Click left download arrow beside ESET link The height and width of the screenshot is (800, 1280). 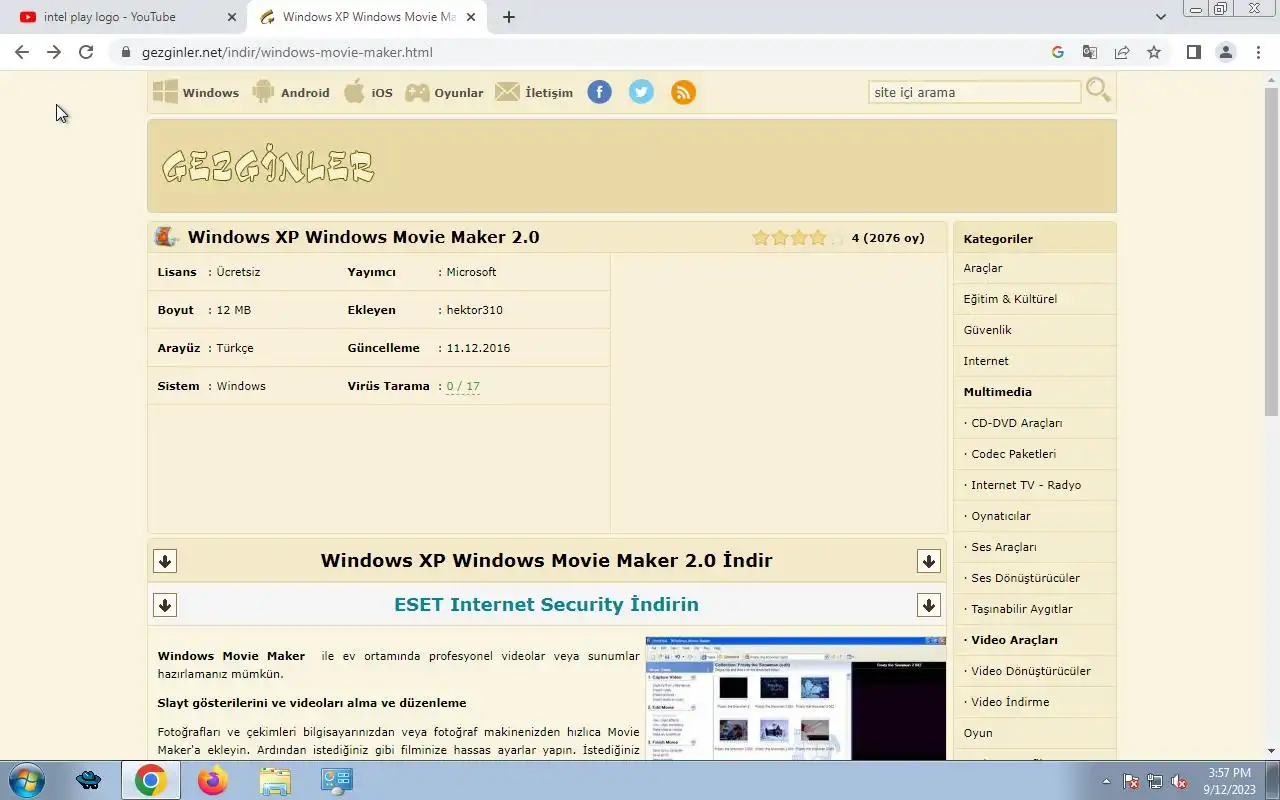pos(165,605)
